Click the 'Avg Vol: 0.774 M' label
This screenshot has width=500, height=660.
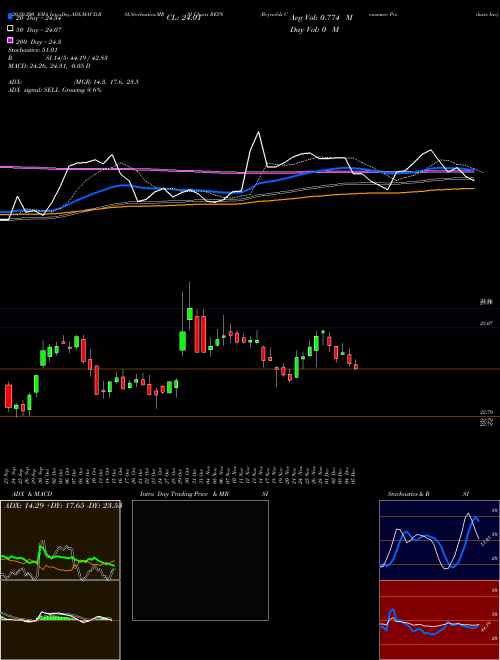[321, 18]
